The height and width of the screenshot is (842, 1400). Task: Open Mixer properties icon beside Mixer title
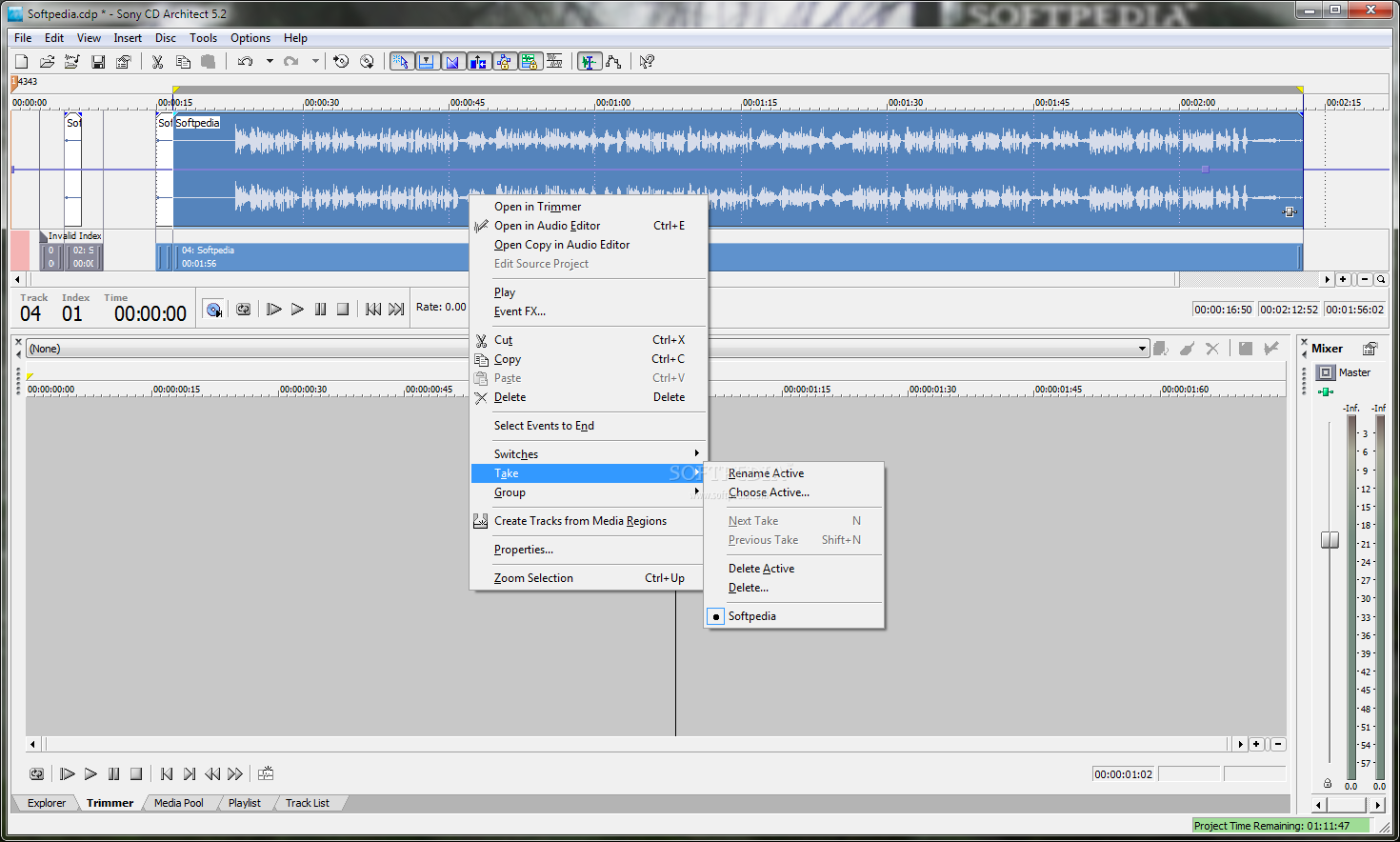[x=1370, y=349]
